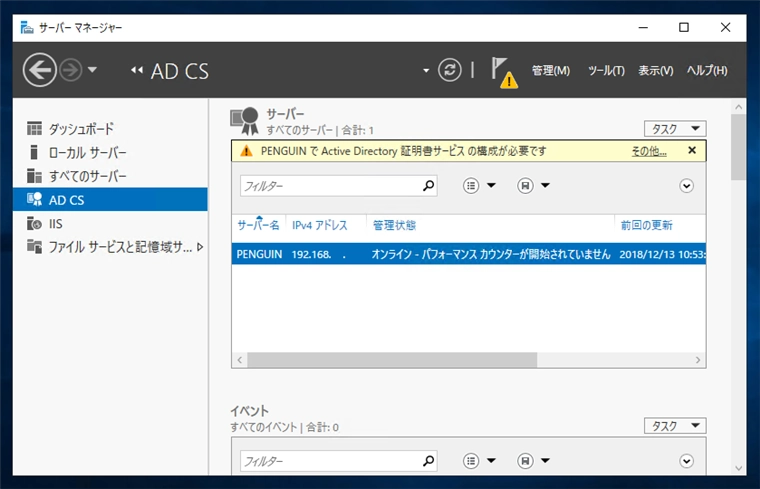Open the server list criteria options button
This screenshot has width=760, height=489.
(x=471, y=186)
